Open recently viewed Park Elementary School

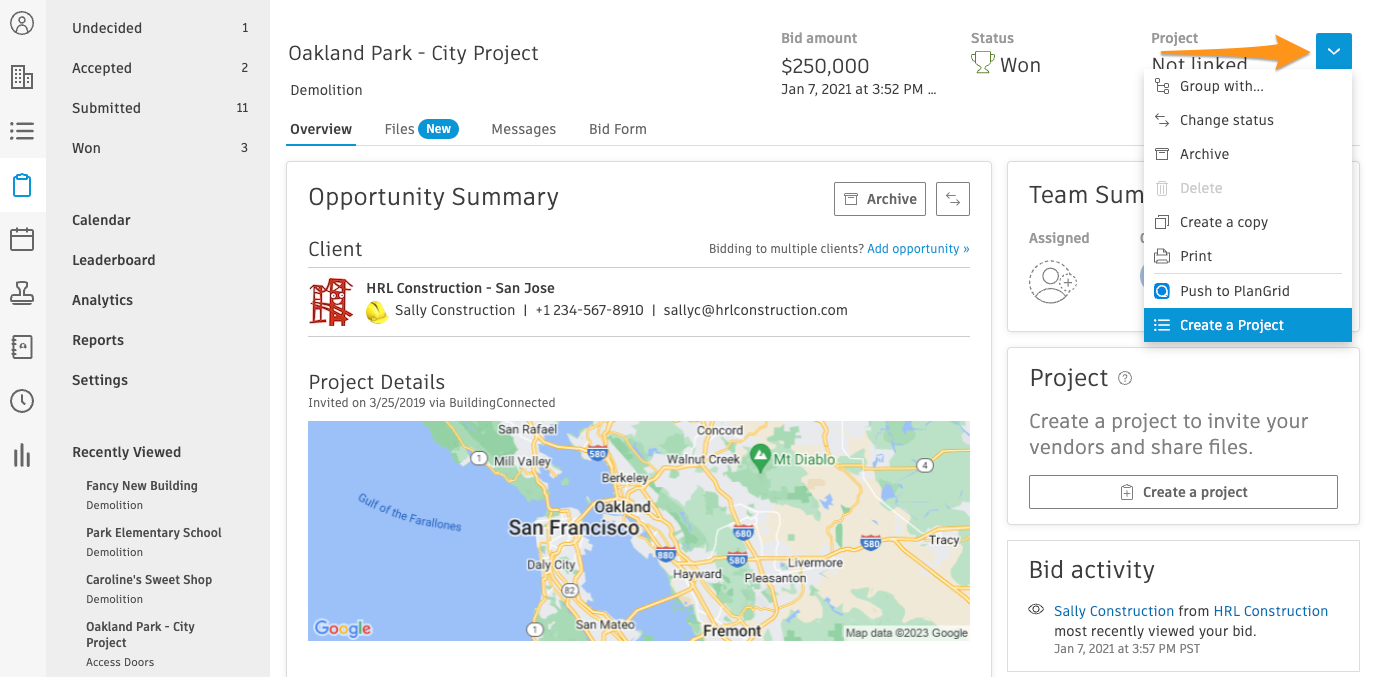(x=154, y=533)
